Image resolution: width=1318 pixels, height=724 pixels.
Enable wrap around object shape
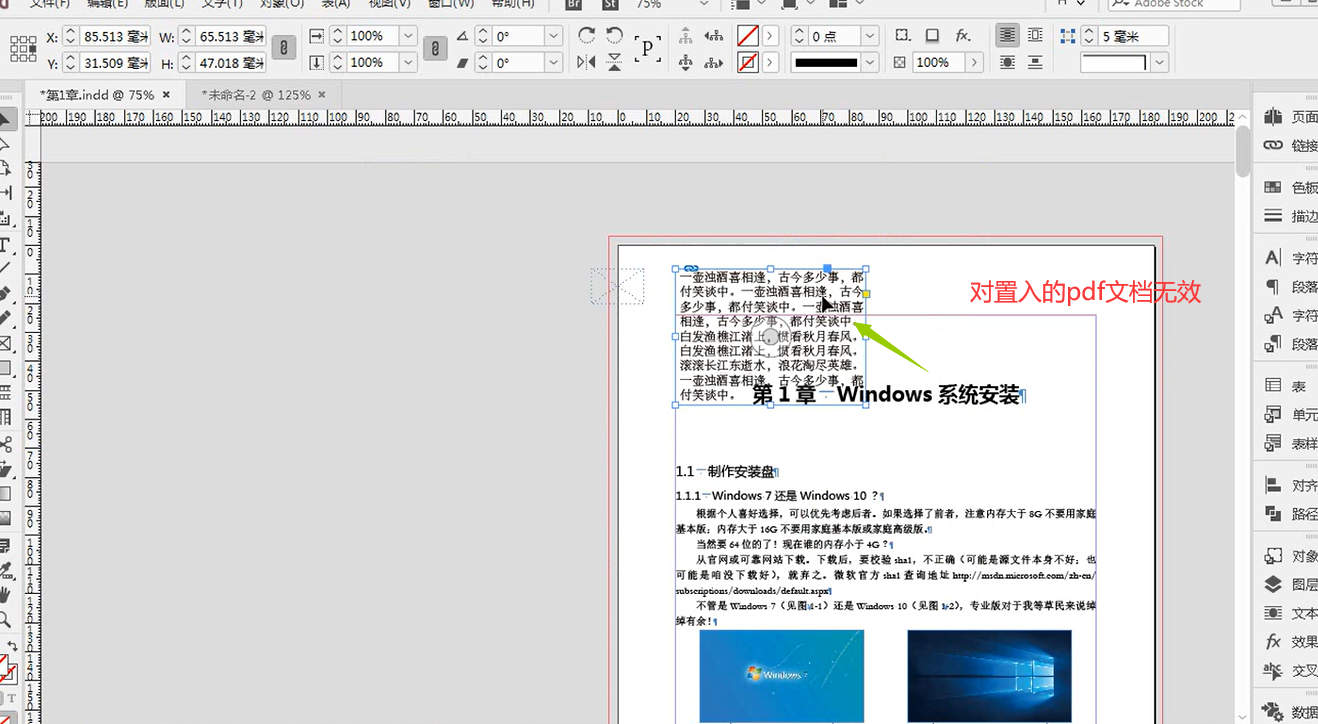point(1007,62)
